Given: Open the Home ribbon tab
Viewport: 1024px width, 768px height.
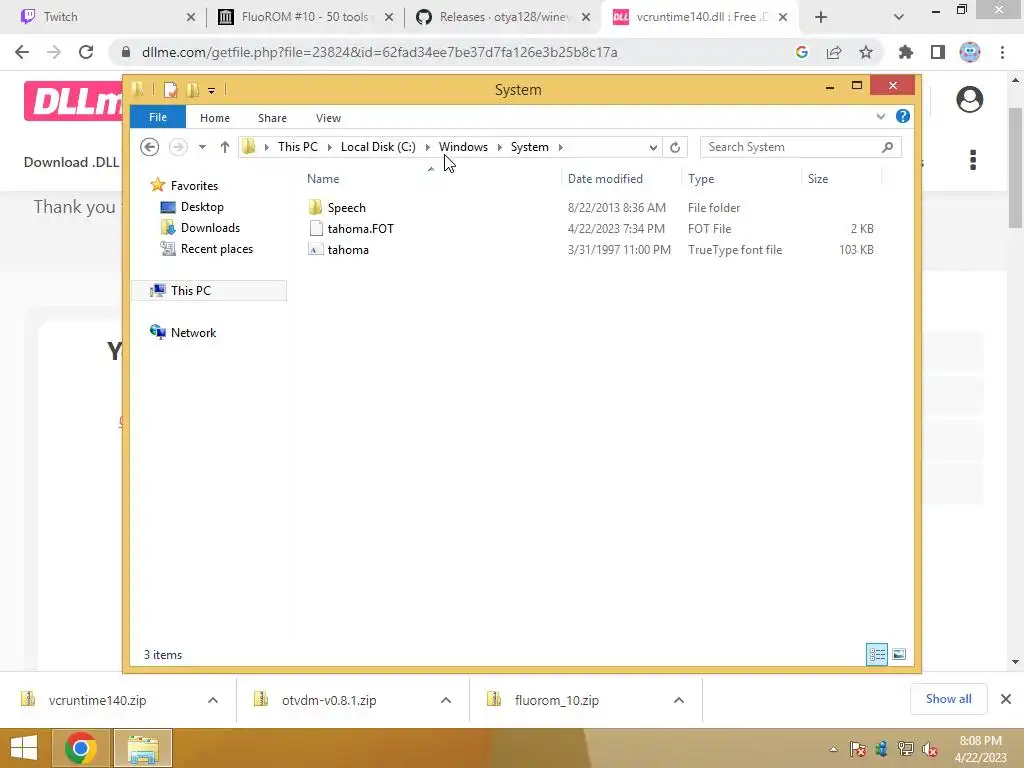Looking at the screenshot, I should pyautogui.click(x=215, y=118).
